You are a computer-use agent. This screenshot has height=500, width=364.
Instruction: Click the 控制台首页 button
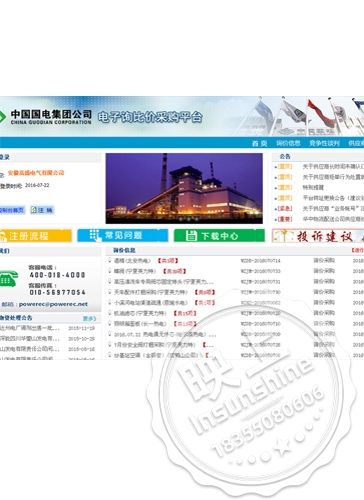[12, 210]
